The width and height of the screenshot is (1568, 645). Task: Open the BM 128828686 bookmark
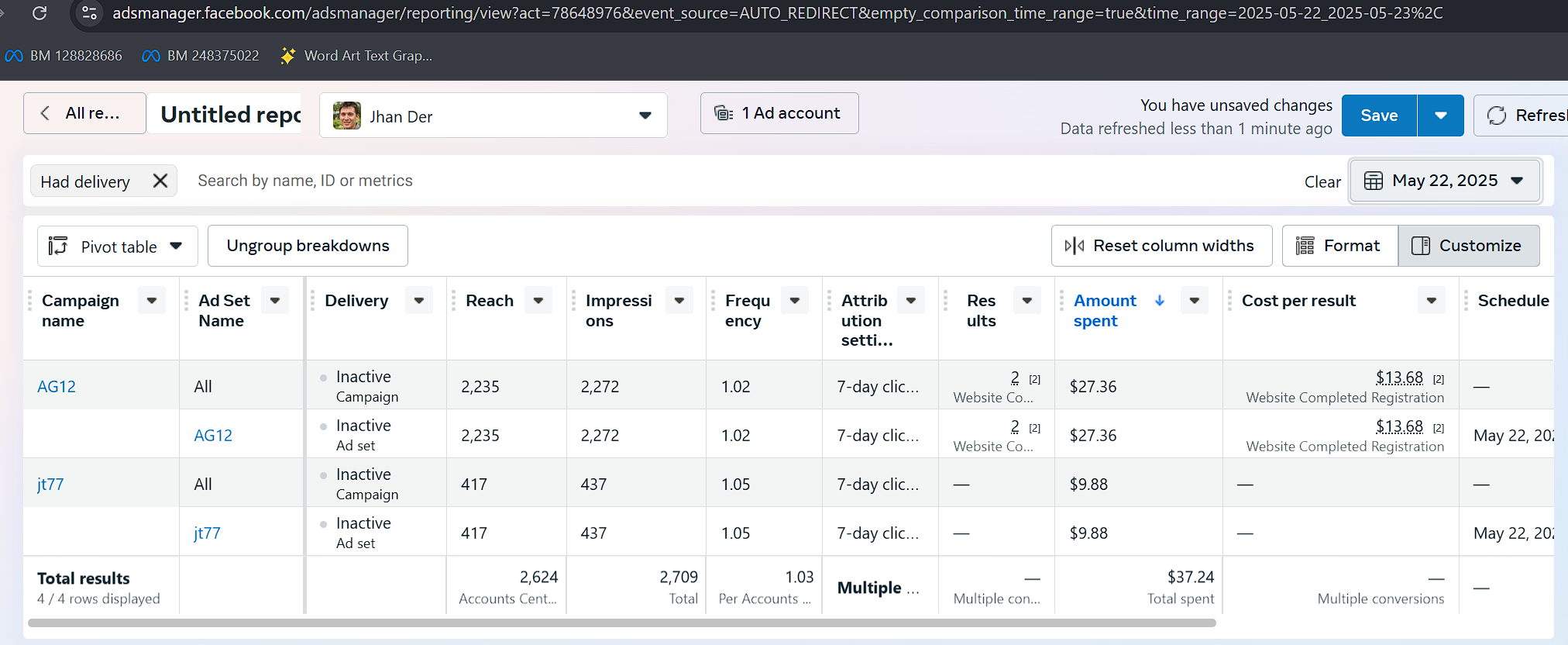(64, 56)
